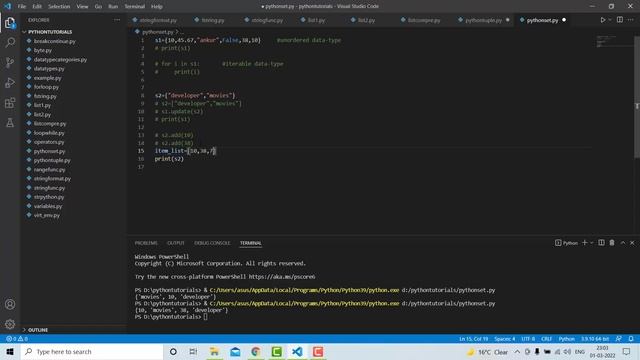640x360 pixels.
Task: Click Ln 15, Col 19 in status bar
Action: tap(473, 339)
